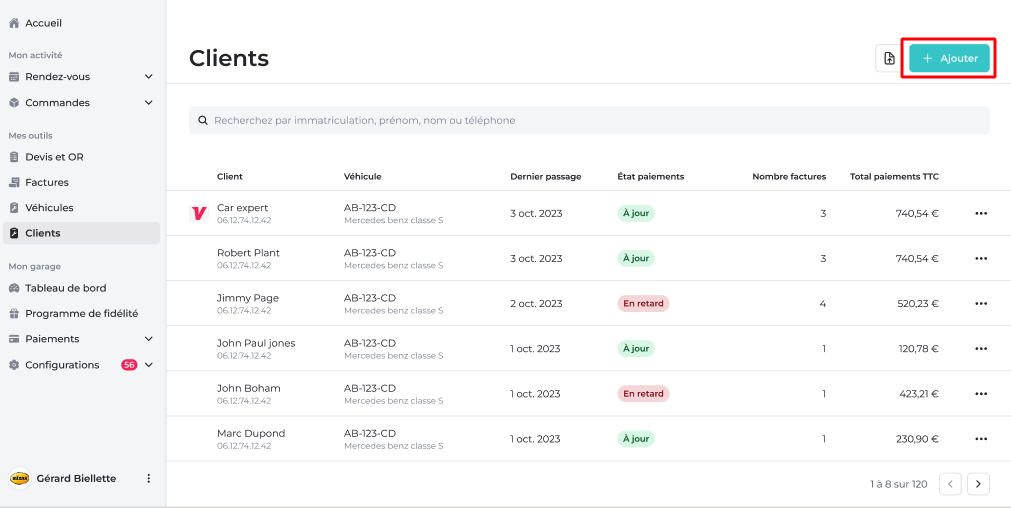Open Robert Plant client entry
The image size is (1011, 508).
point(248,253)
